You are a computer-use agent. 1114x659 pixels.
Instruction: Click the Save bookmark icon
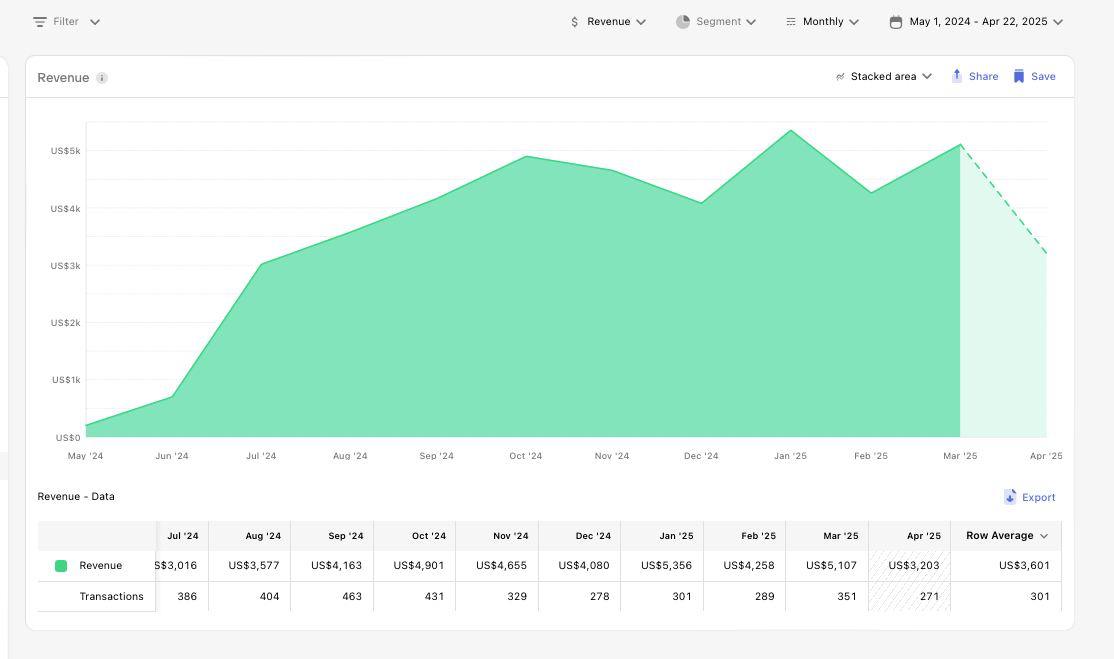click(x=1019, y=76)
